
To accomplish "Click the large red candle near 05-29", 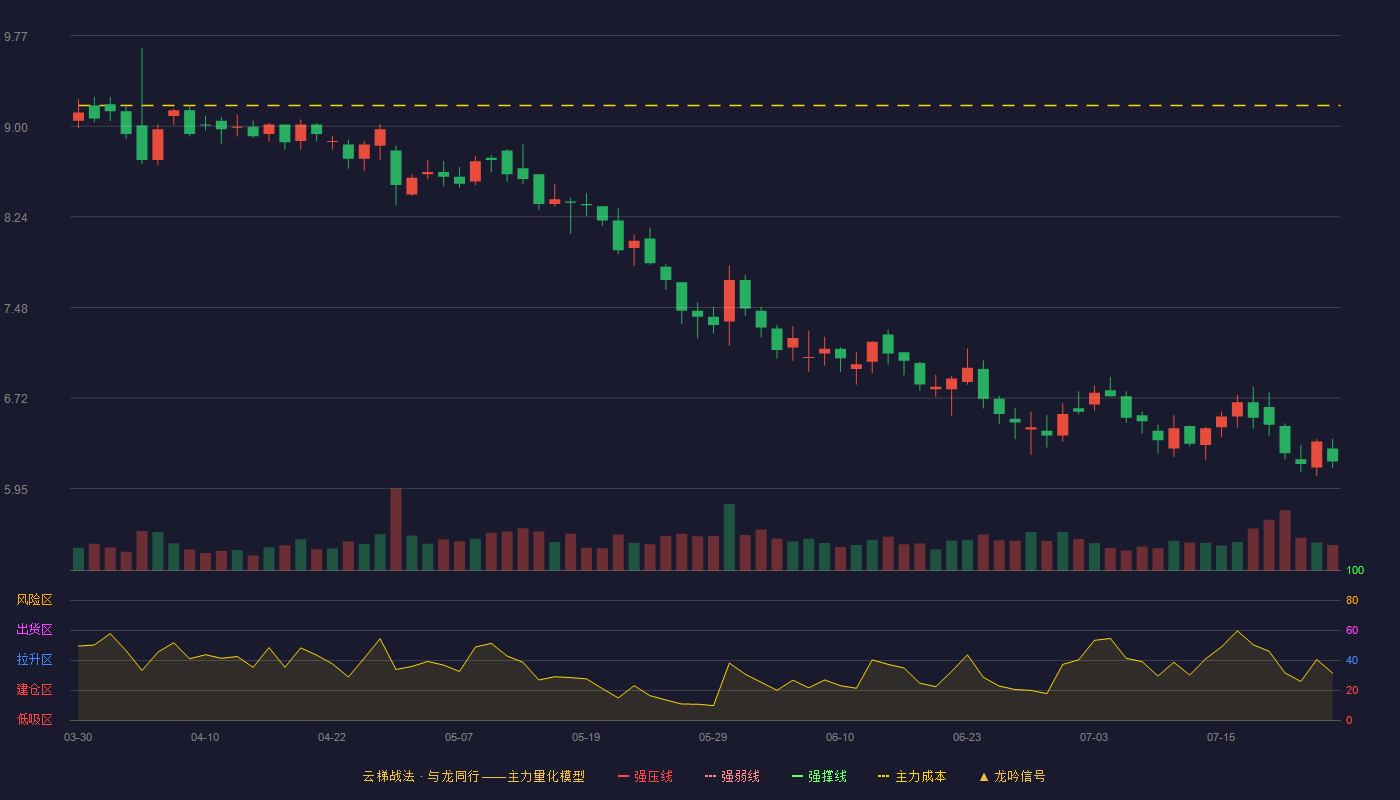I will point(729,300).
